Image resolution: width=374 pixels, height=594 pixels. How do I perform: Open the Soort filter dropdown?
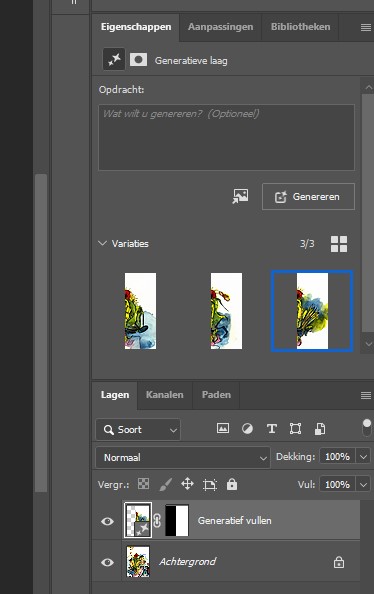[138, 430]
